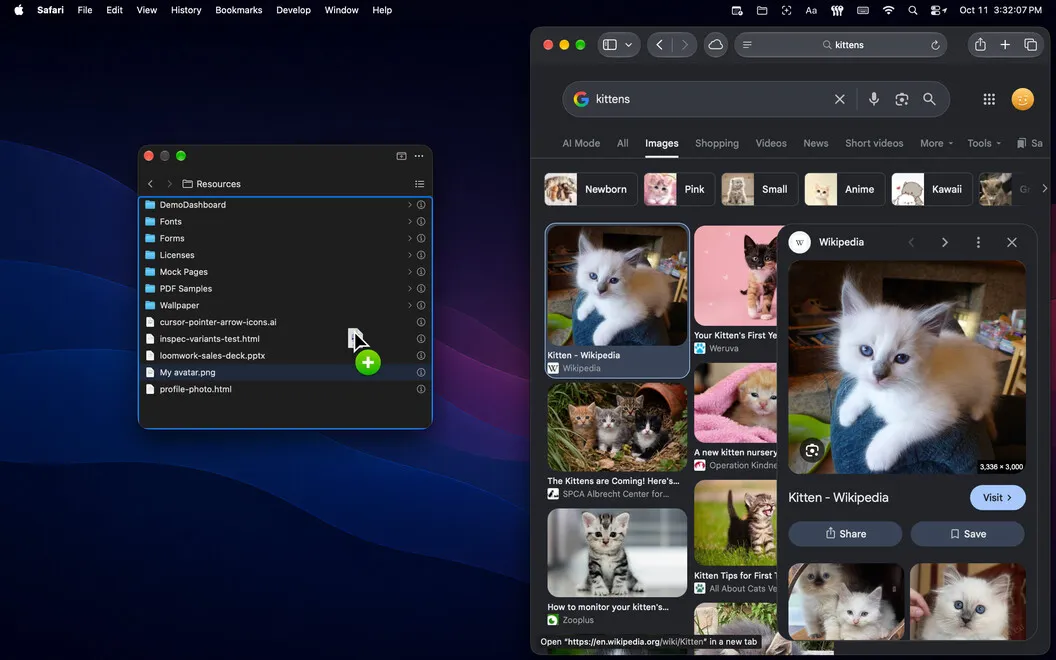Open the three-dot menu in Resources window

pos(419,156)
